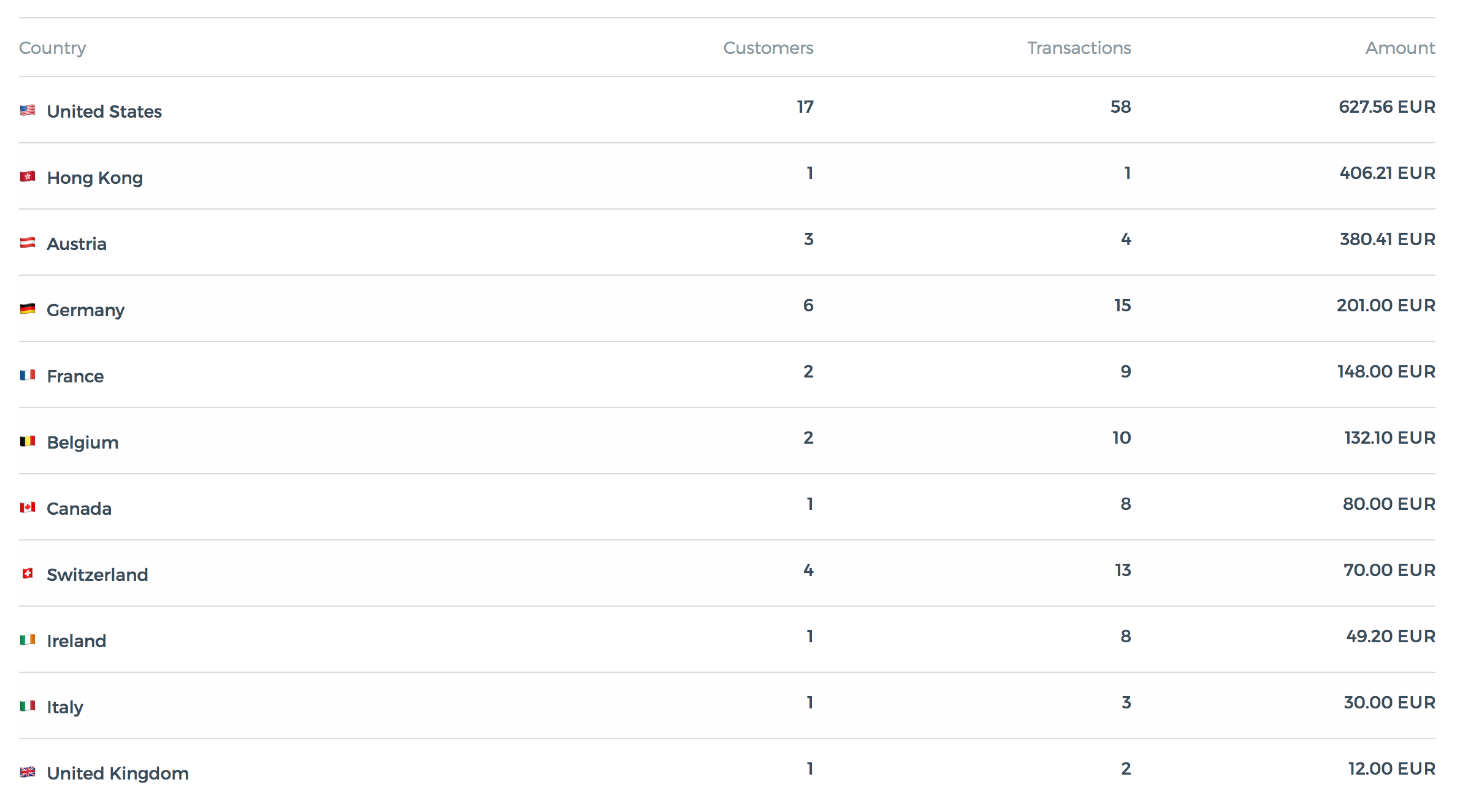
Task: Select the Canada country name
Action: coord(79,509)
